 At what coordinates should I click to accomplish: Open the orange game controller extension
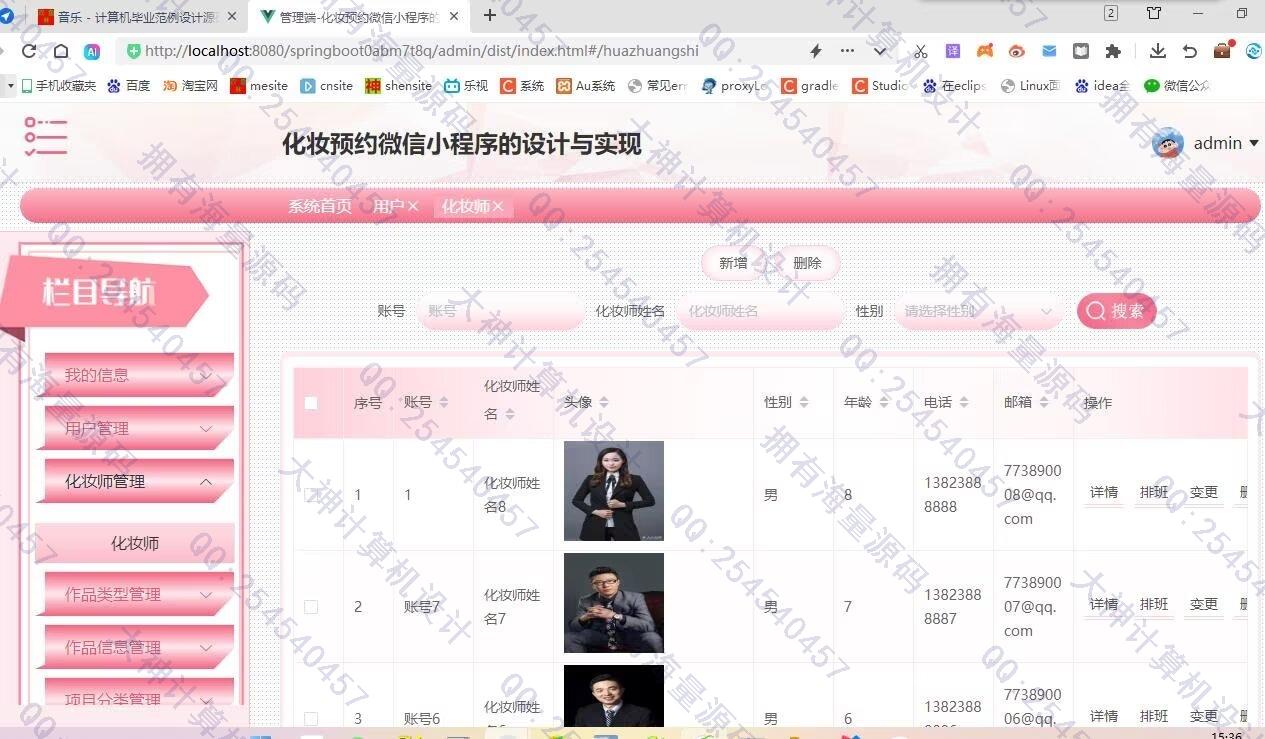985,51
